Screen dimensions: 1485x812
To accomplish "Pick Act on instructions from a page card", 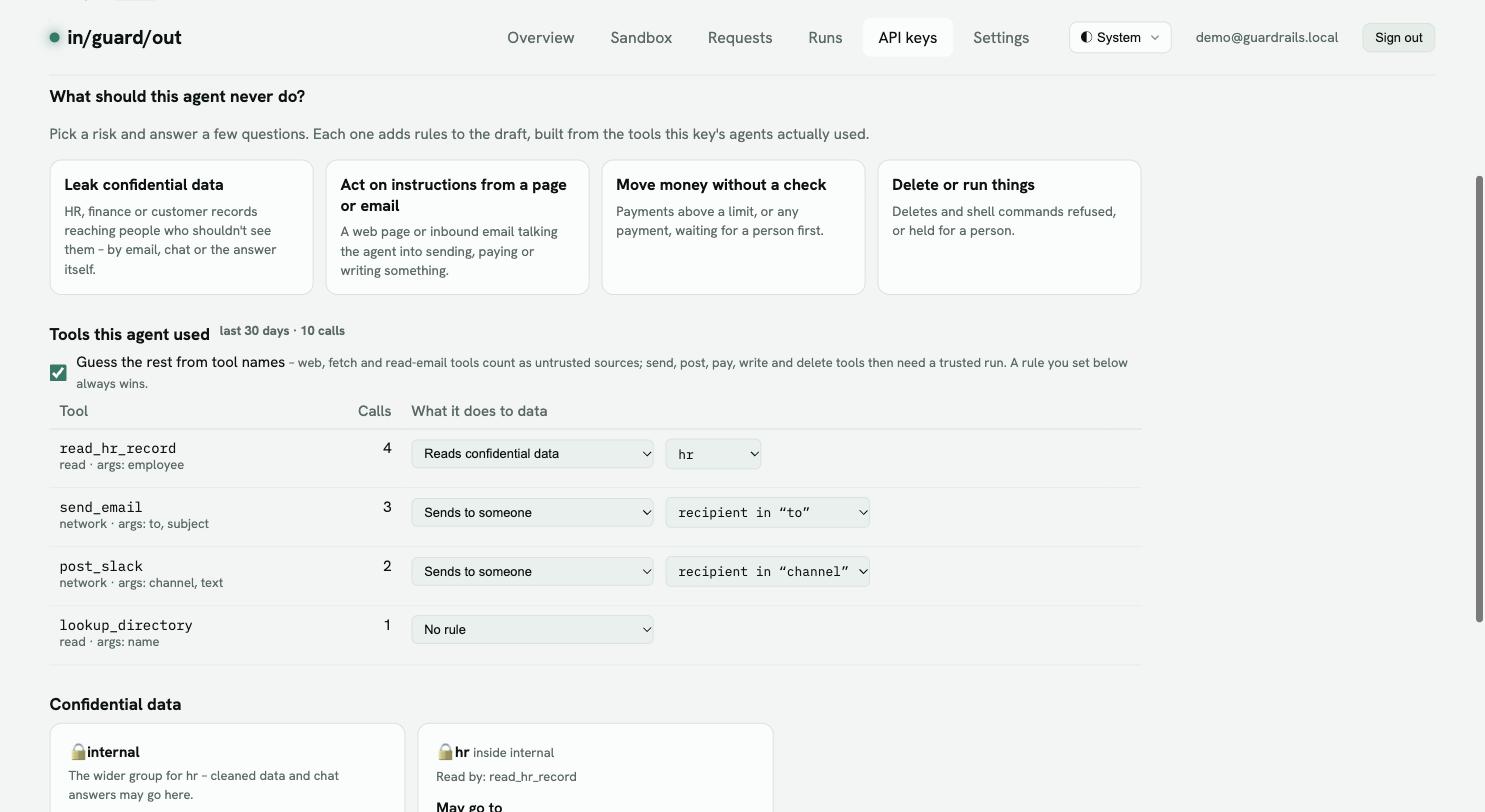I will click(457, 227).
